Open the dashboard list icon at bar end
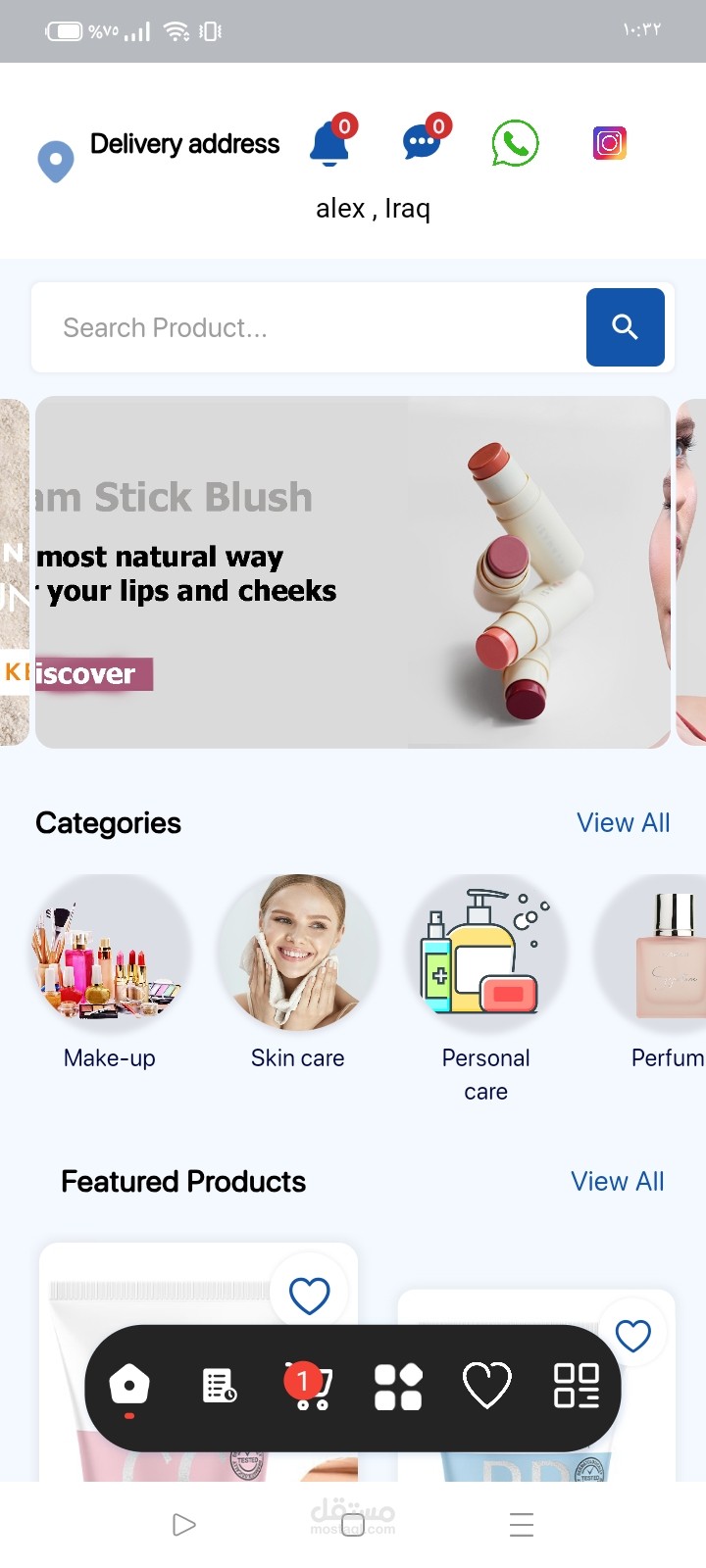This screenshot has height=1568, width=706. coord(577,1386)
